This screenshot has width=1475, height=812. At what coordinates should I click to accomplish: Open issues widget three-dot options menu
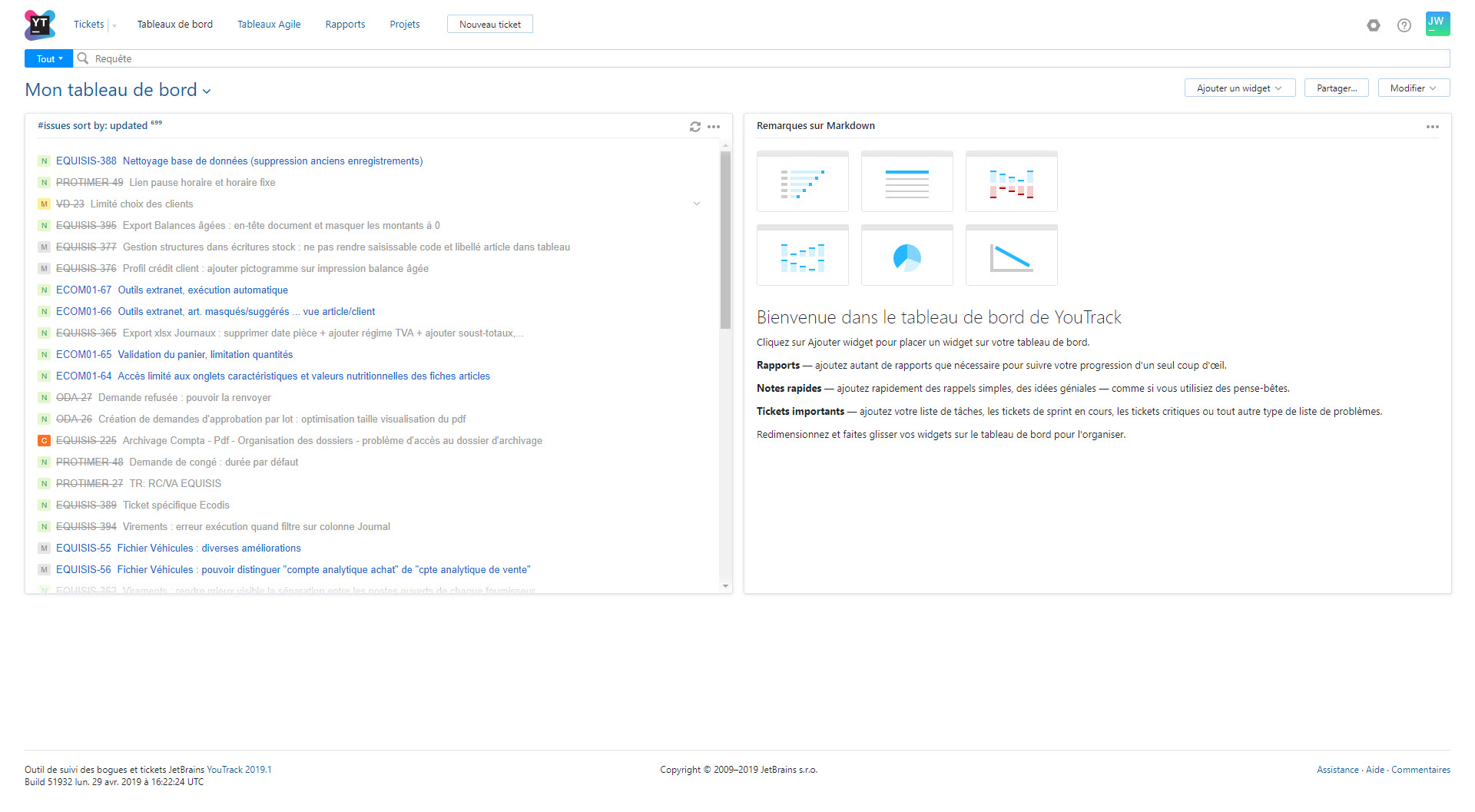pos(714,127)
